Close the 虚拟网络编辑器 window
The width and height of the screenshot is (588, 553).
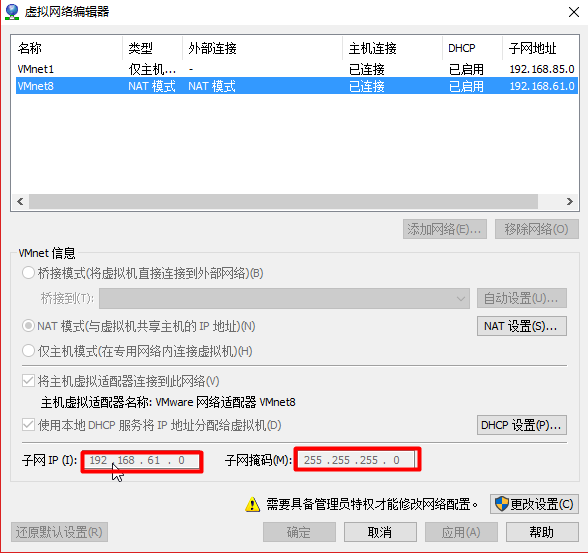pyautogui.click(x=574, y=12)
